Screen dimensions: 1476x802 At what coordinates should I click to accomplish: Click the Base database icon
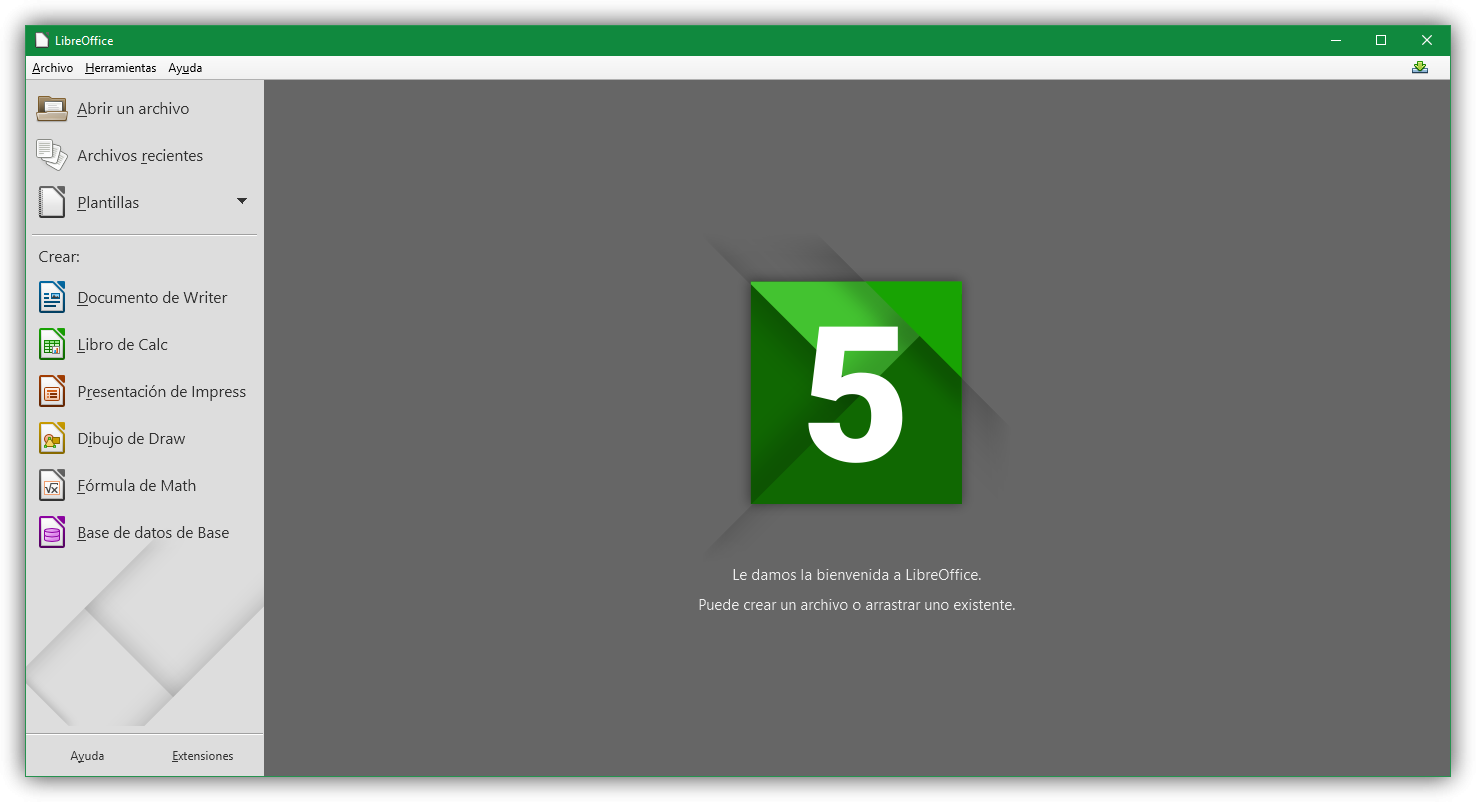pyautogui.click(x=52, y=532)
